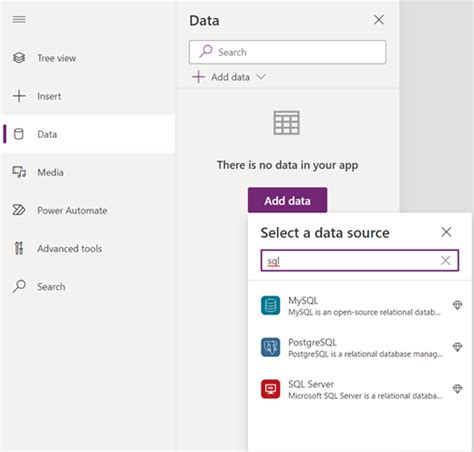474x452 pixels.
Task: Select SQL Server data source name
Action: coord(311,384)
